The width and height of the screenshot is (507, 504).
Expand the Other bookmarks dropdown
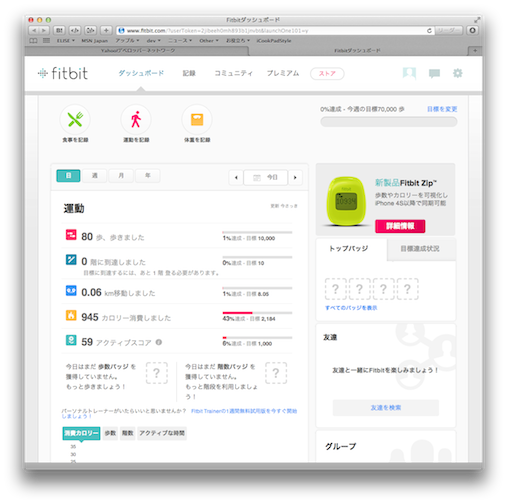(209, 41)
